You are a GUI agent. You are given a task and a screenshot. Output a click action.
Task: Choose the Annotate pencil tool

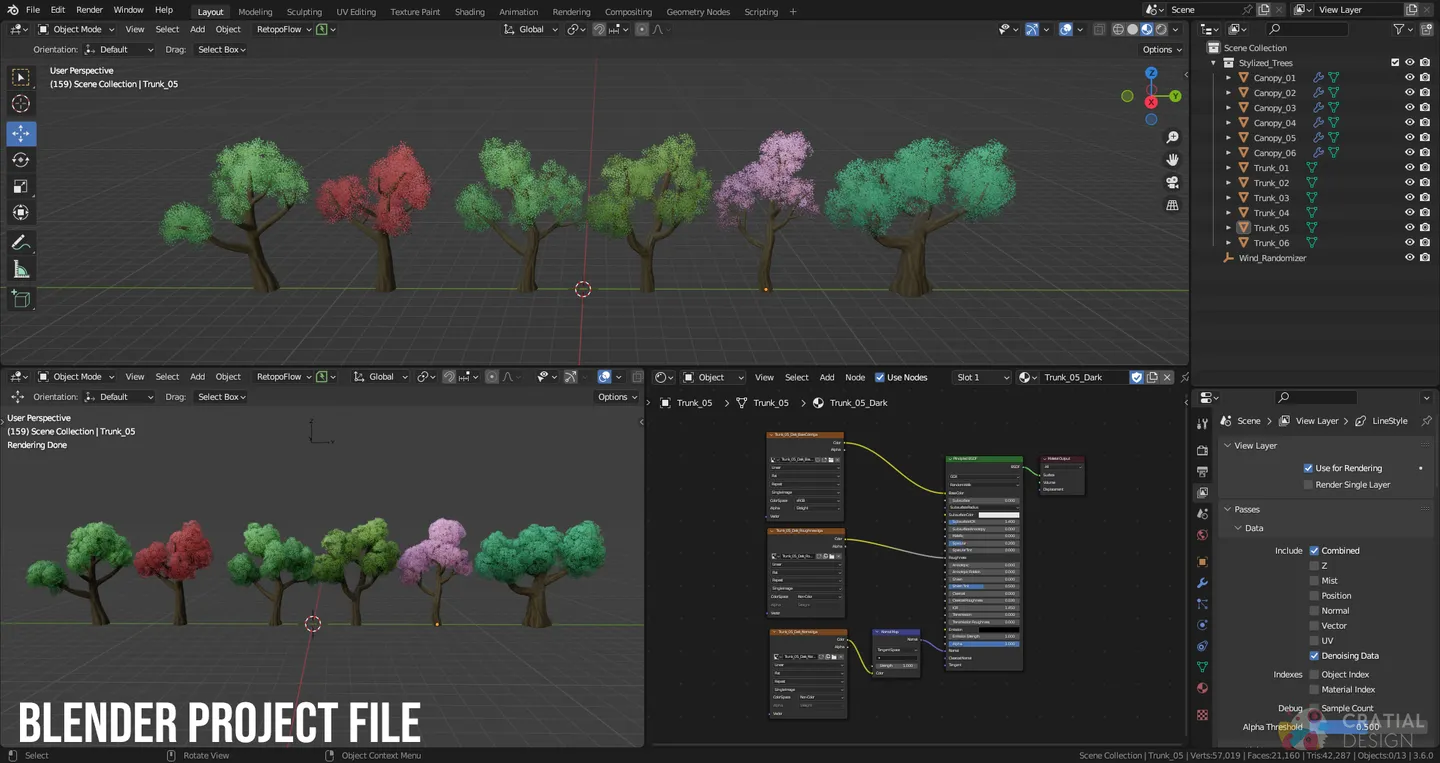21,243
